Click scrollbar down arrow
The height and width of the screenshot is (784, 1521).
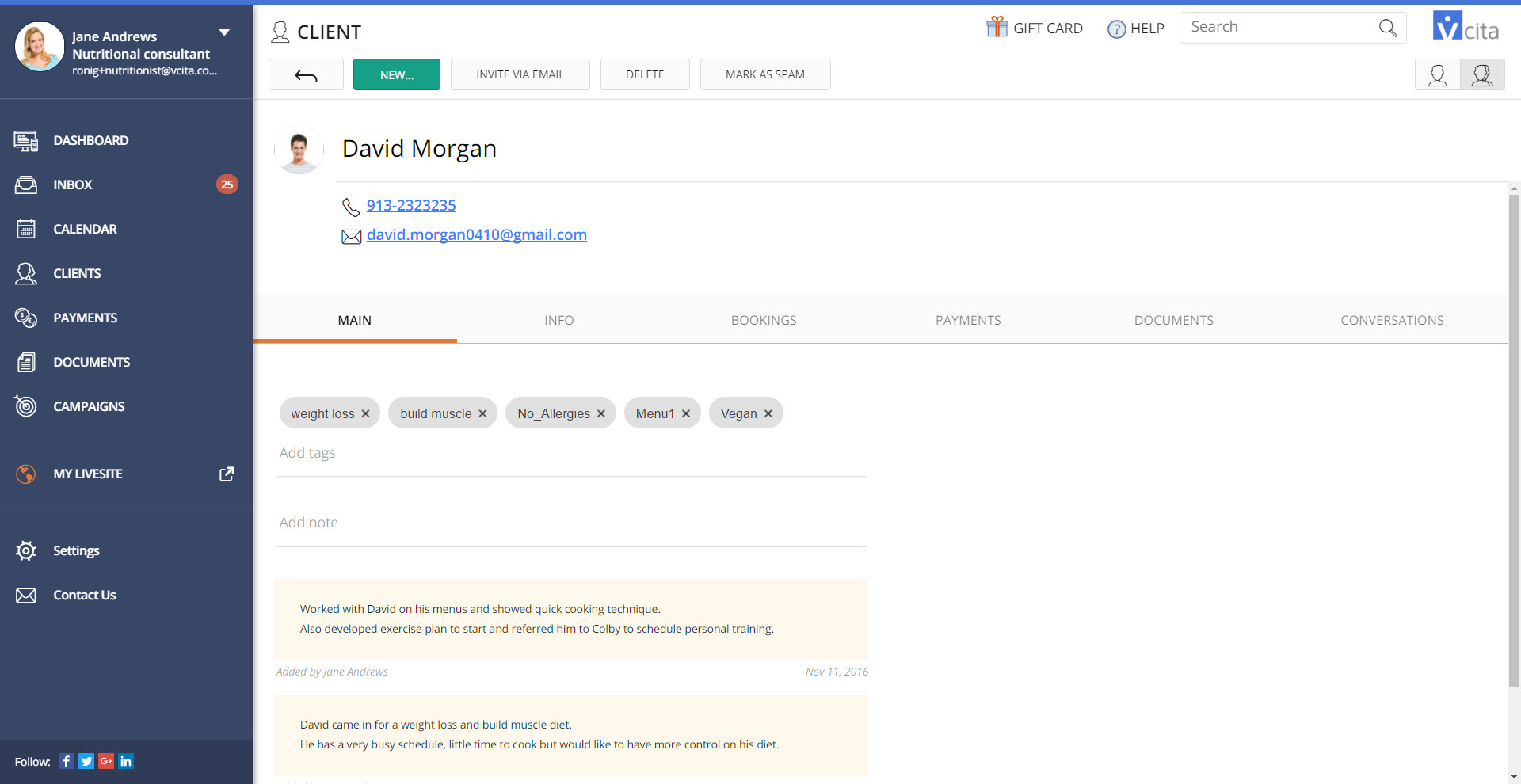click(1514, 778)
